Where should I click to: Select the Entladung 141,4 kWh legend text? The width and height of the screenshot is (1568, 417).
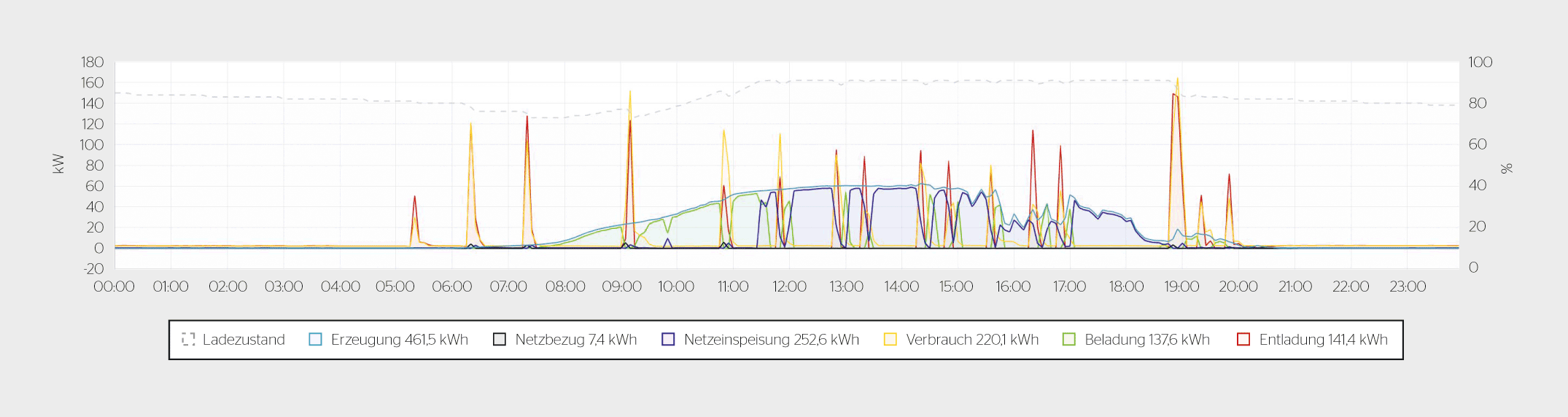[1323, 340]
